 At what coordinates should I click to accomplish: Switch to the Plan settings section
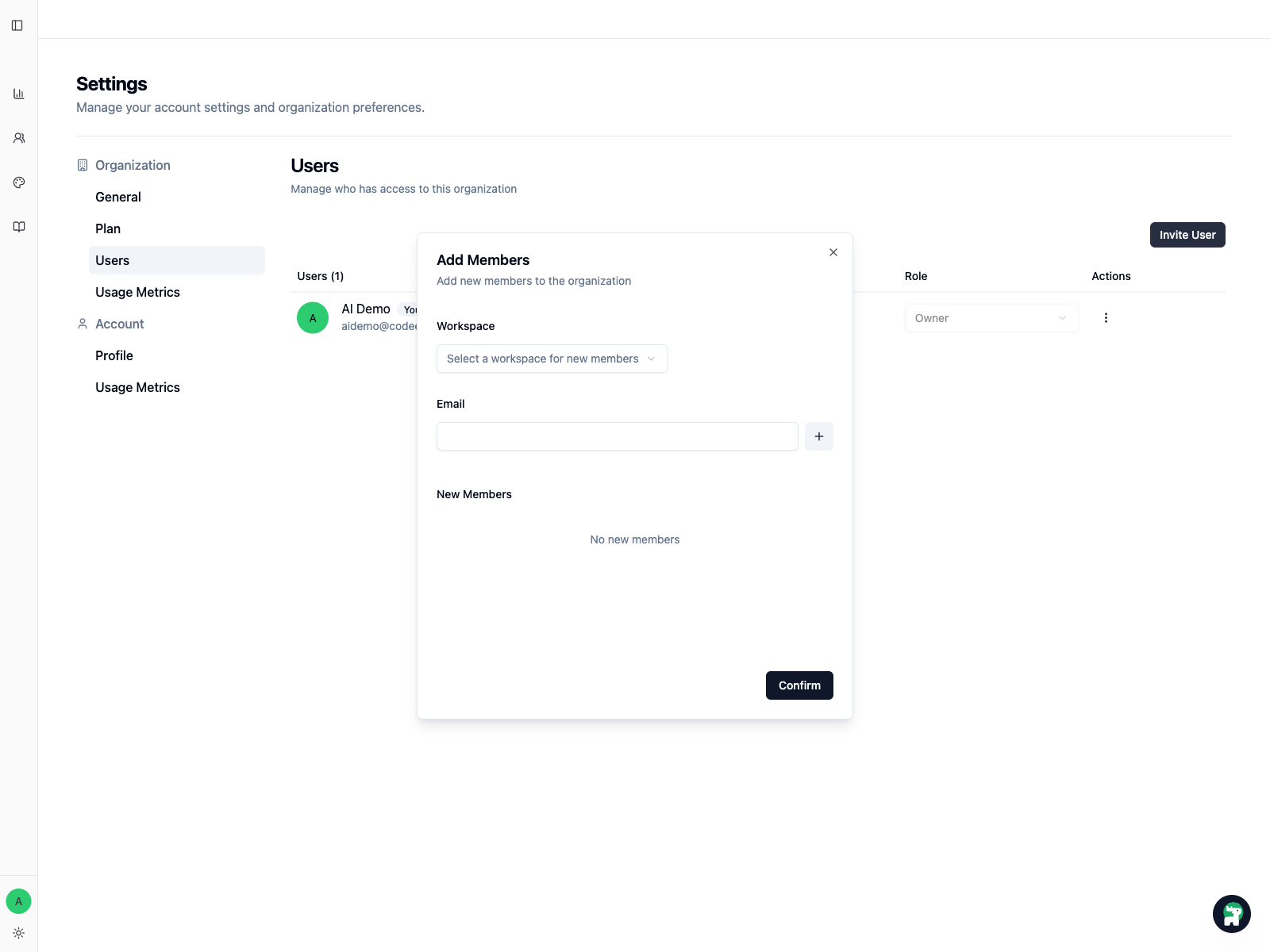pos(108,228)
